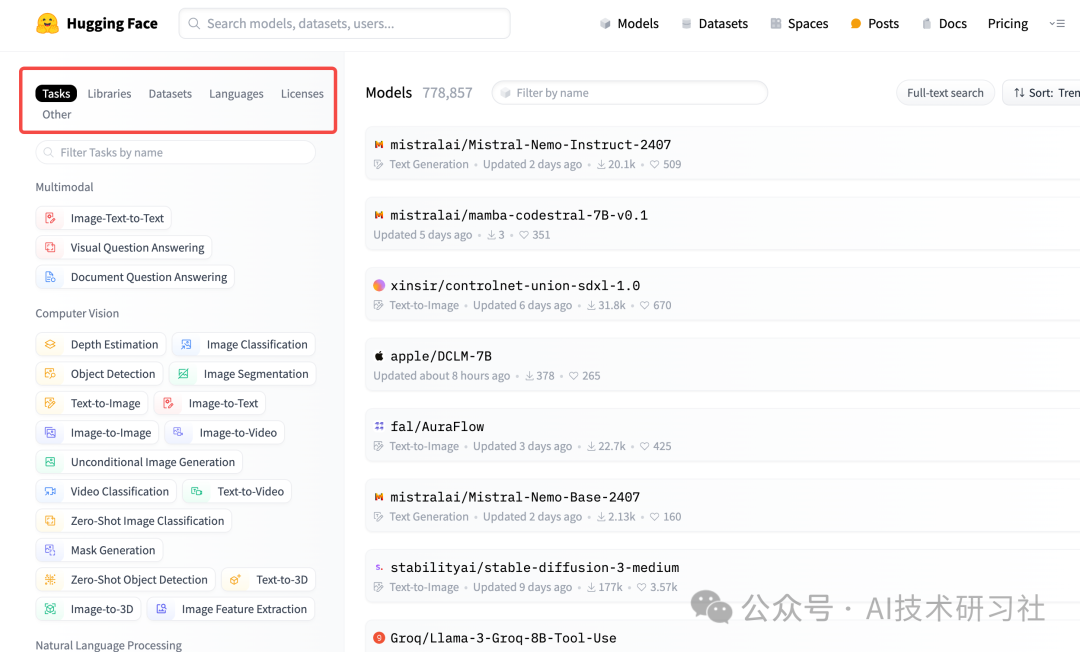Click the Text-to-Video task icon
The height and width of the screenshot is (652, 1080).
pyautogui.click(x=196, y=492)
